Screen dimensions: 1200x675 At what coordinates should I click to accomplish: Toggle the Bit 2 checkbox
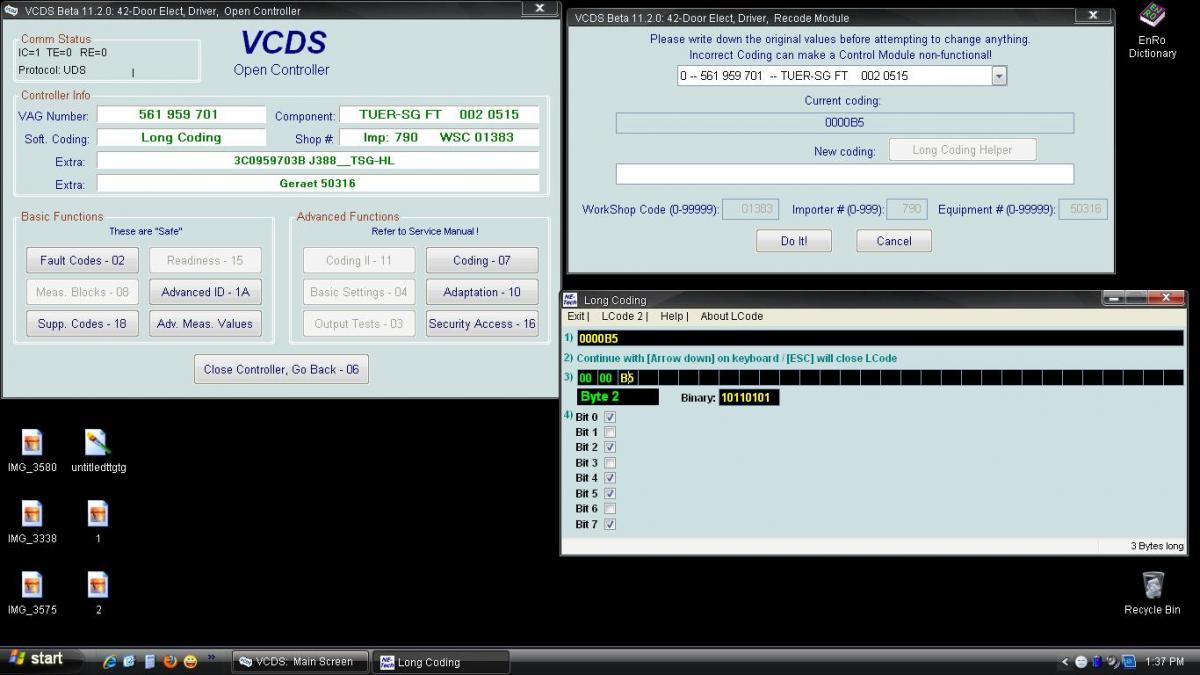click(x=610, y=447)
